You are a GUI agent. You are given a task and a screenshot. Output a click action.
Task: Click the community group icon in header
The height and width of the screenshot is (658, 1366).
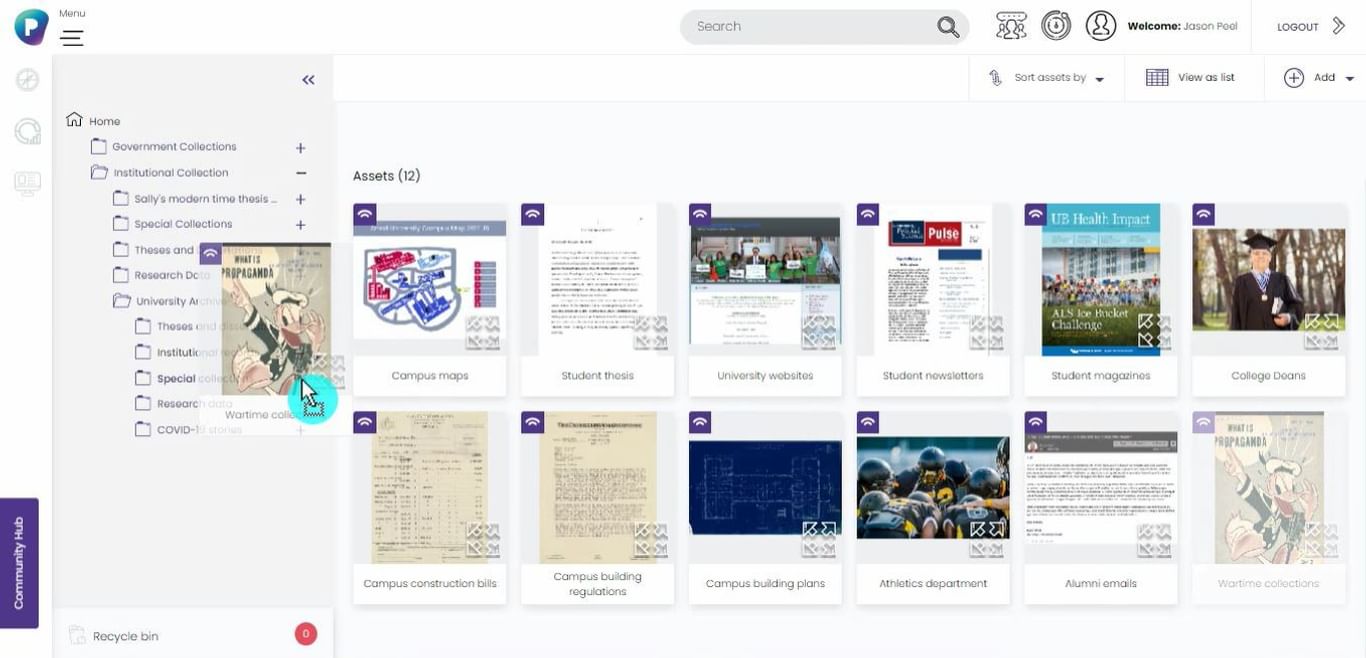tap(1011, 26)
